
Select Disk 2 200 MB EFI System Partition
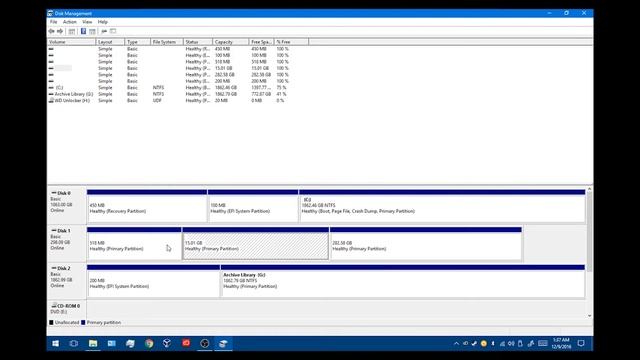tap(153, 281)
